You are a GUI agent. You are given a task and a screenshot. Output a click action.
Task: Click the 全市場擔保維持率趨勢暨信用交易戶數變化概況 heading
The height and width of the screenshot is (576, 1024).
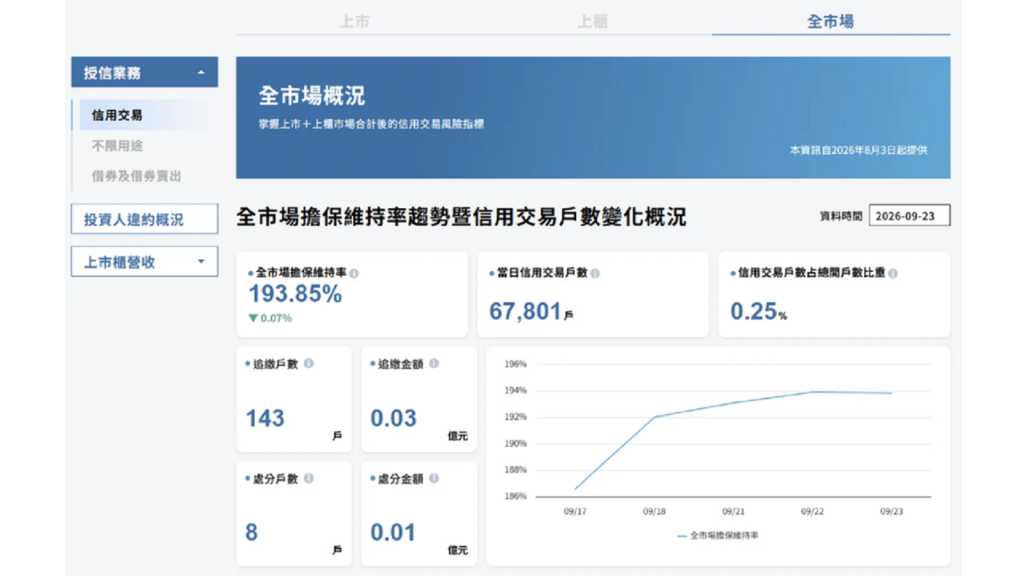coord(461,217)
